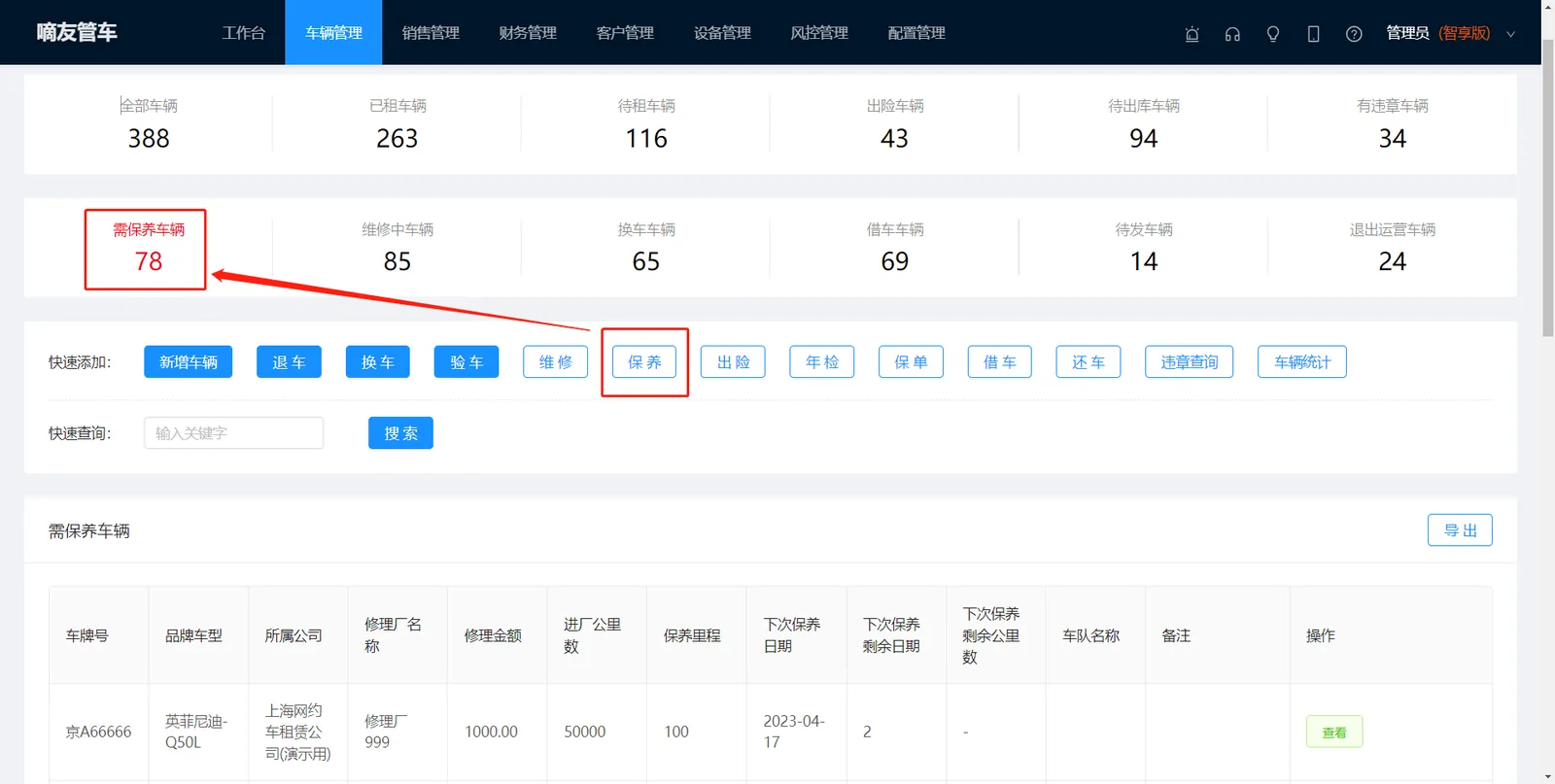
Task: Open 违章查询 button
Action: (x=1190, y=362)
